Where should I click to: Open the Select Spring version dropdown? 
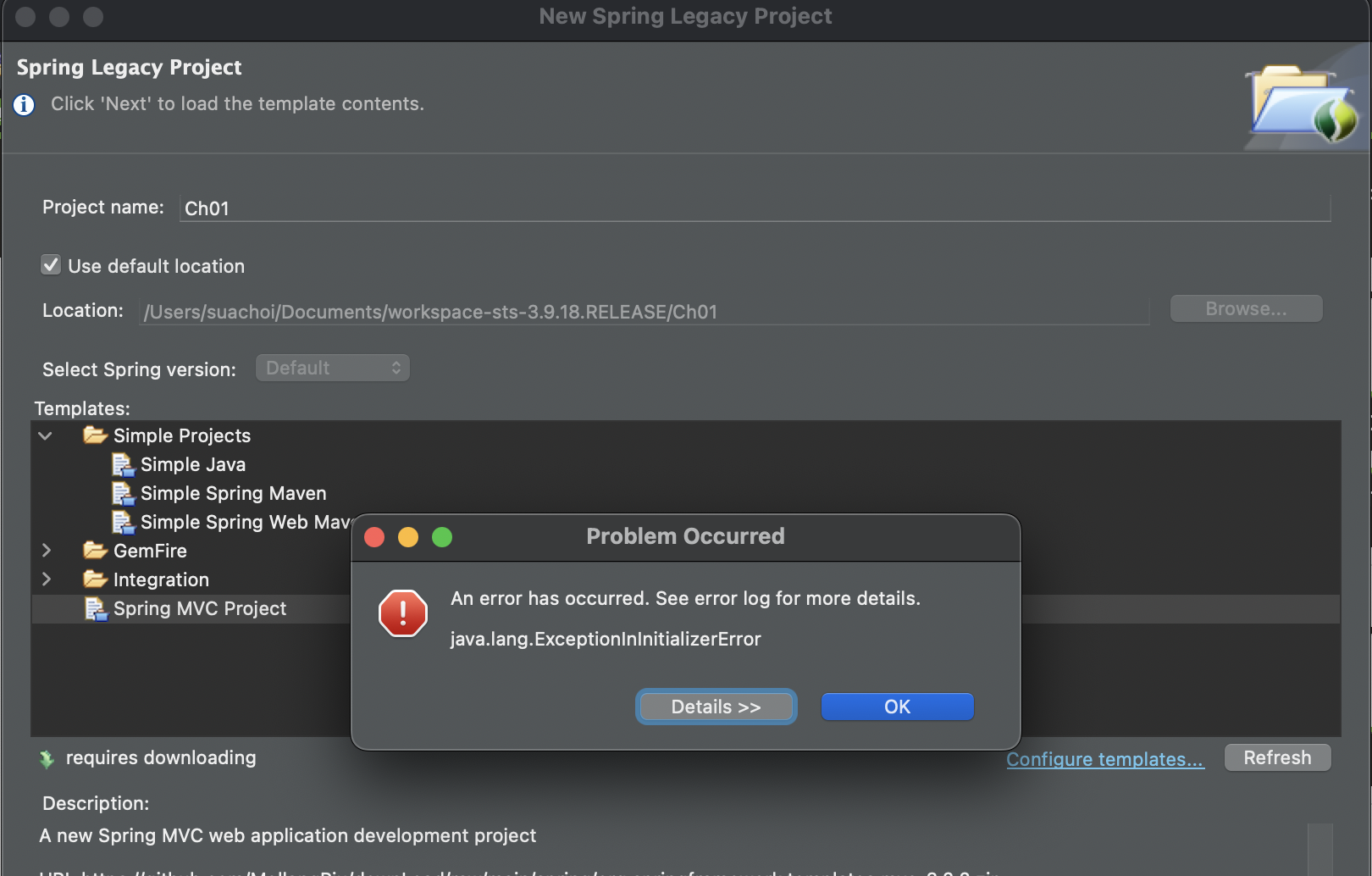[333, 368]
